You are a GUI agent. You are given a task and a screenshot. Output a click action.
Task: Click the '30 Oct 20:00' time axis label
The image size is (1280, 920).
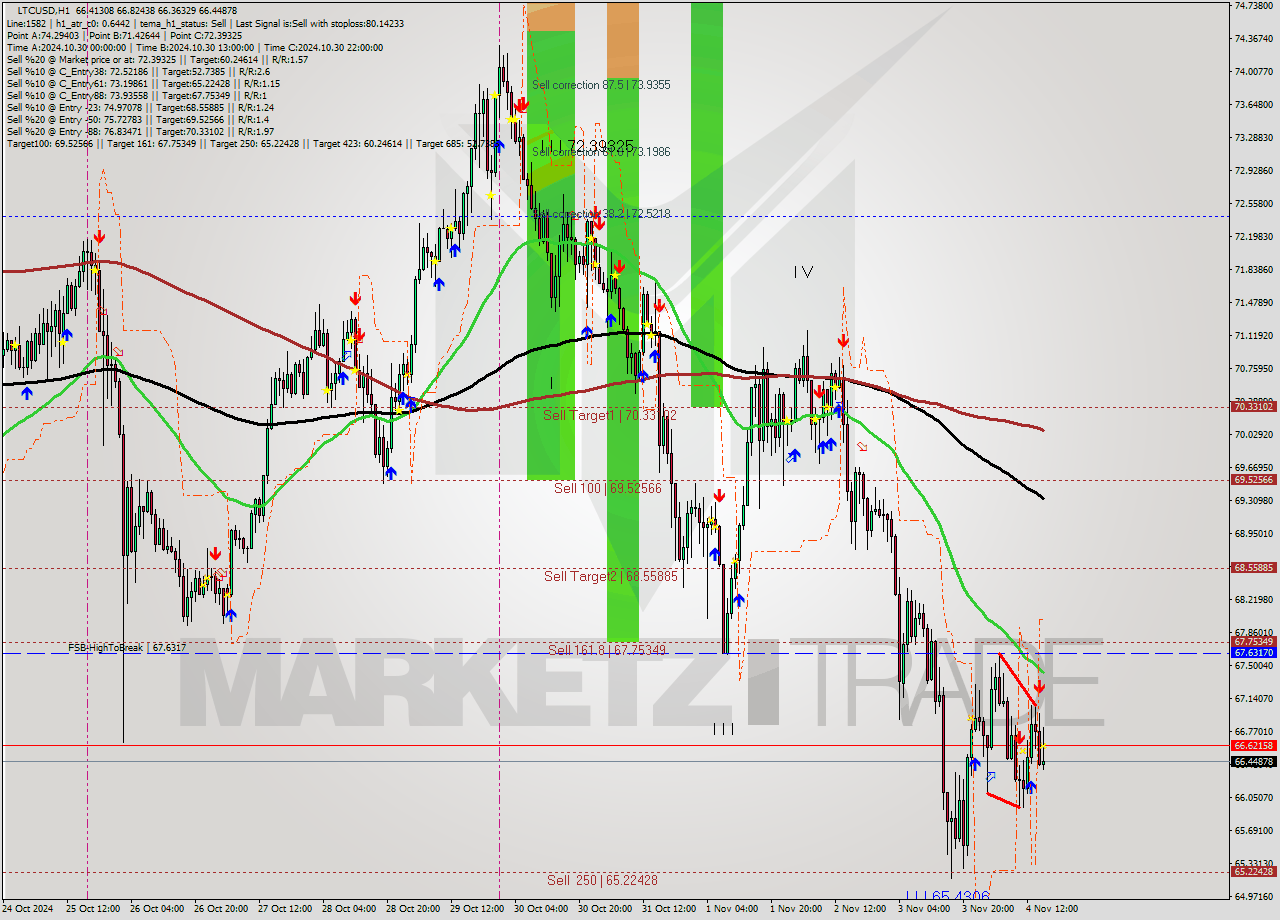[x=605, y=909]
